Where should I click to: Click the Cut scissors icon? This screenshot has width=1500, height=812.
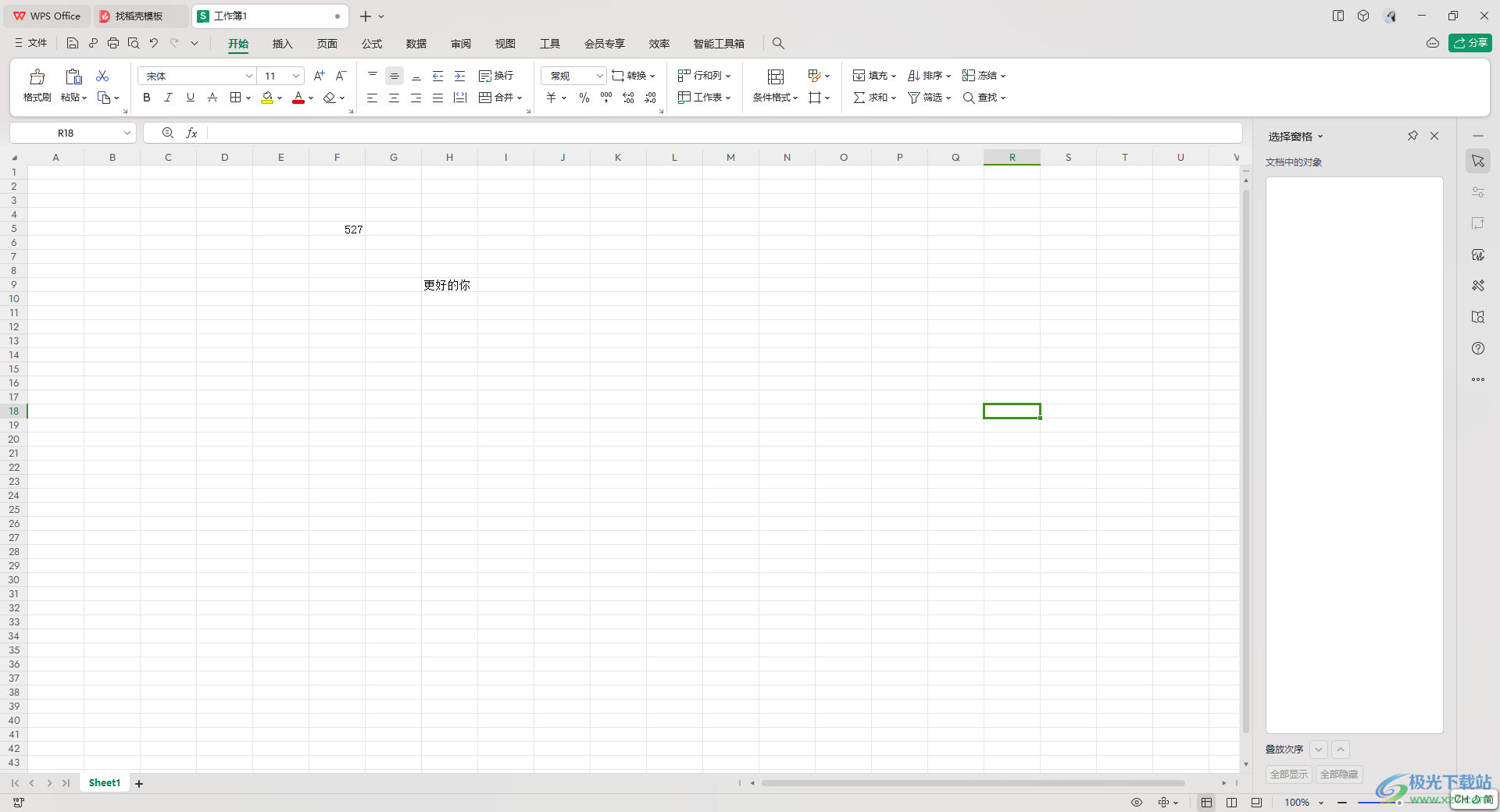[102, 76]
